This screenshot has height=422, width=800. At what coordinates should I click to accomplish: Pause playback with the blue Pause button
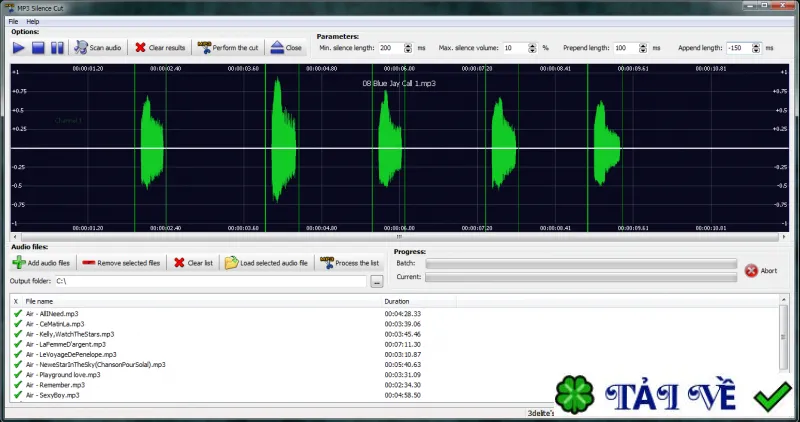[x=57, y=48]
